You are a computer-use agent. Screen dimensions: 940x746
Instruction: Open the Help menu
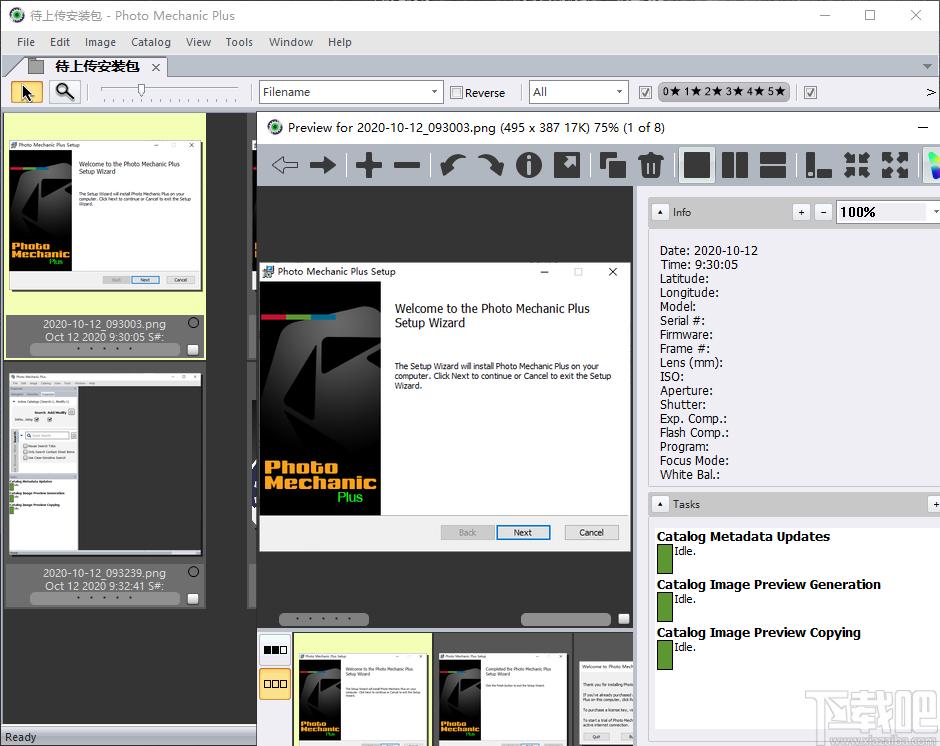click(340, 42)
